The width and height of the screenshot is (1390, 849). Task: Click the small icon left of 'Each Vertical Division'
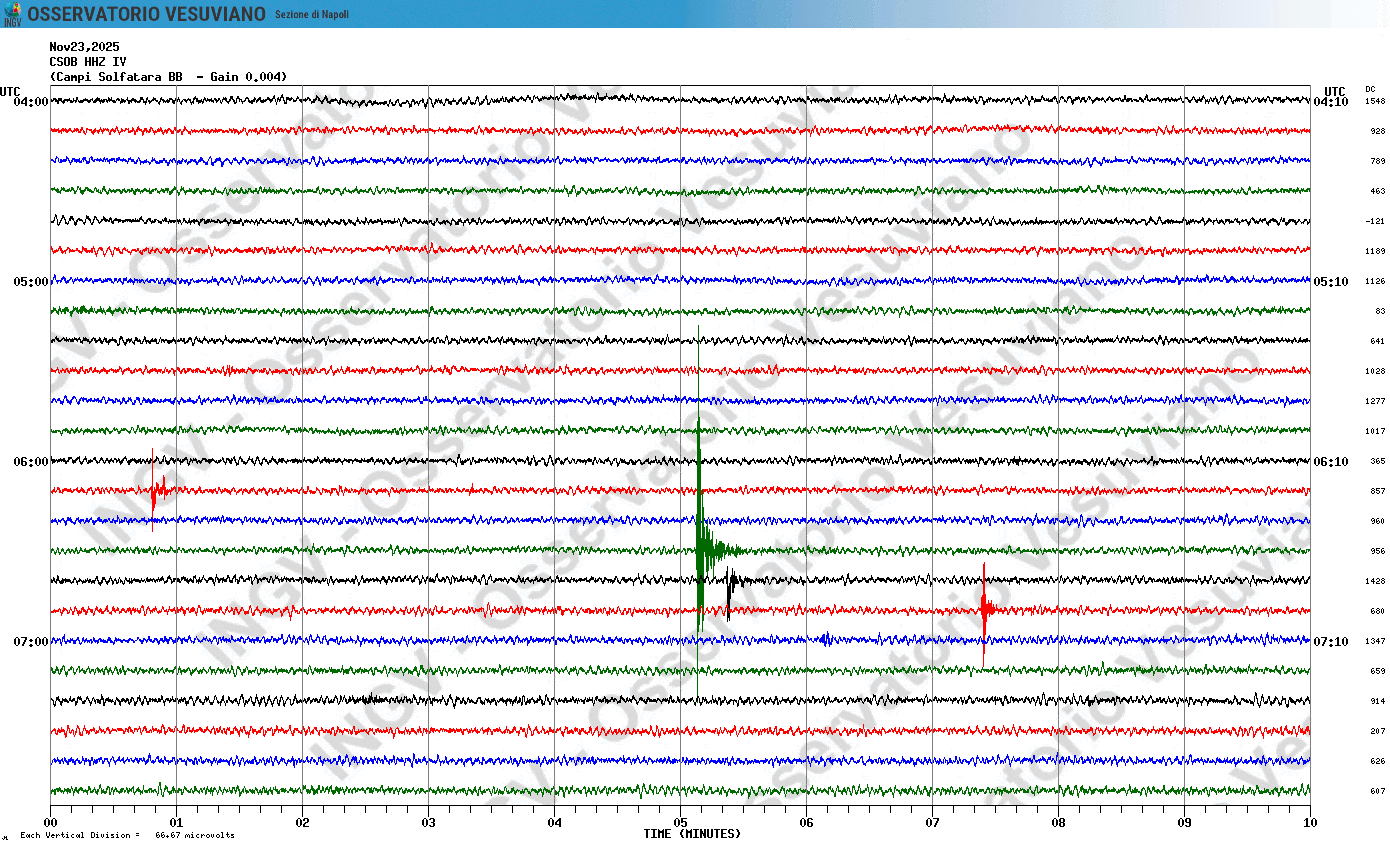pyautogui.click(x=5, y=837)
